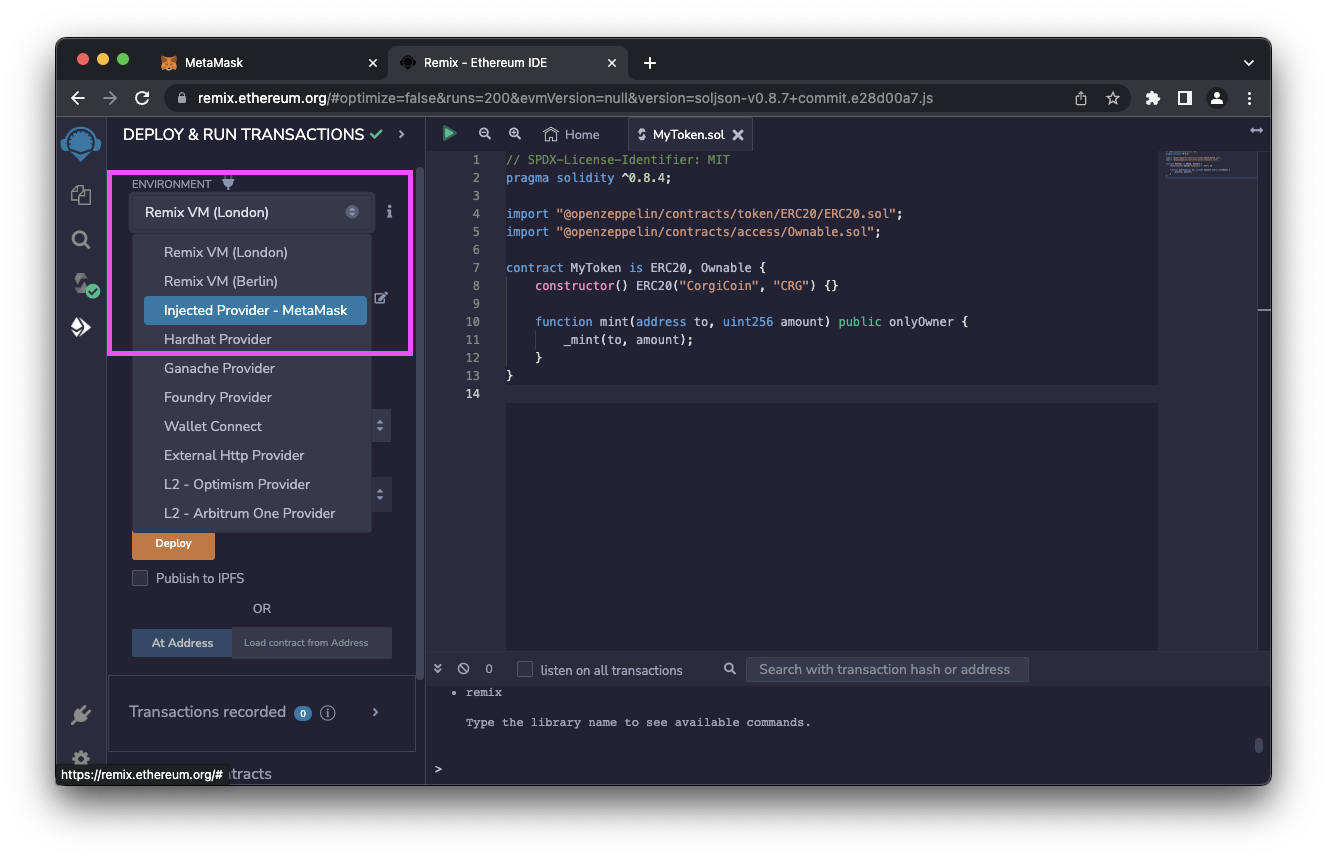Collapse the terminal with double-chevron icon
The image size is (1327, 859).
pos(438,669)
